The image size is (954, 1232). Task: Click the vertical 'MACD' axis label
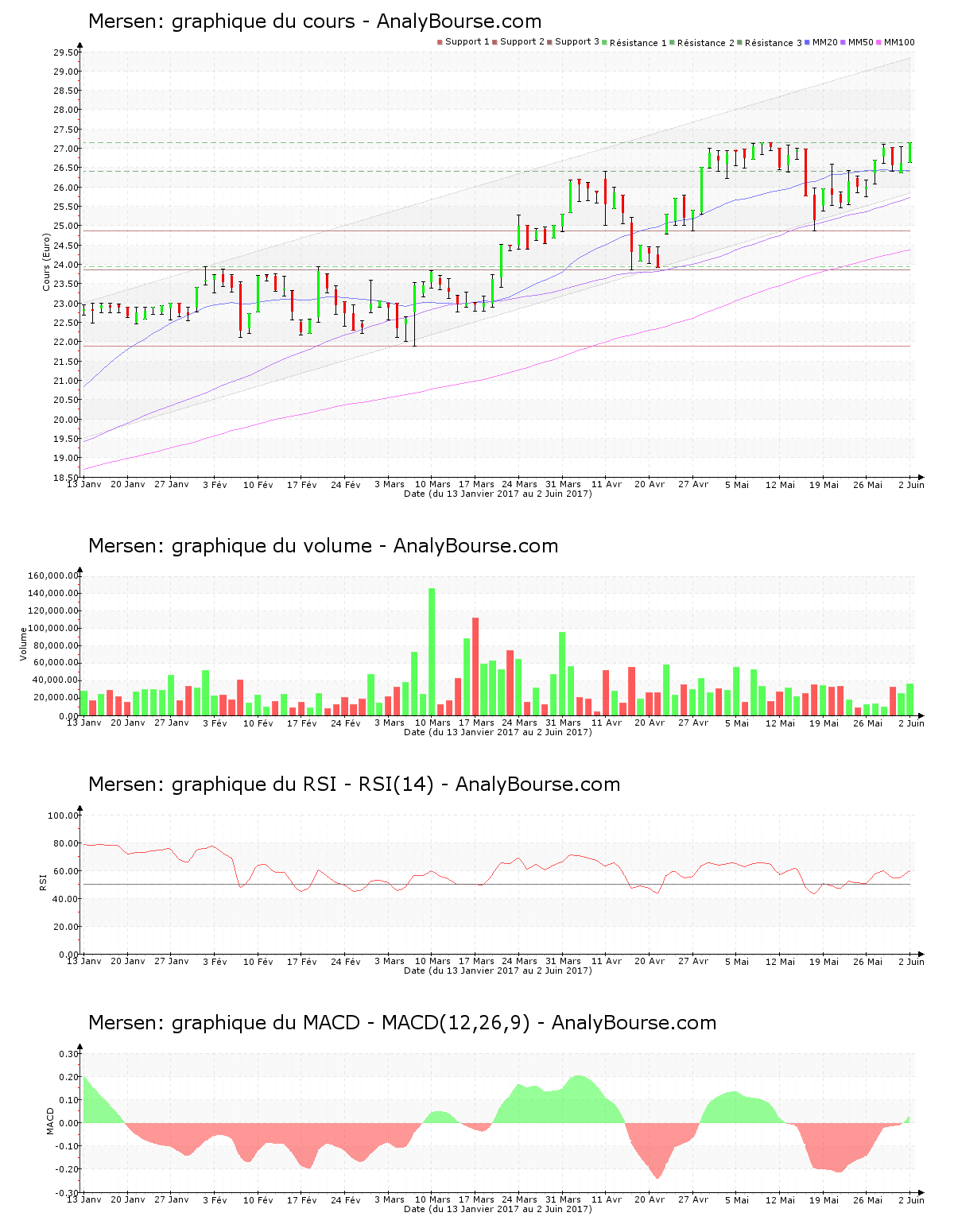[51, 1121]
